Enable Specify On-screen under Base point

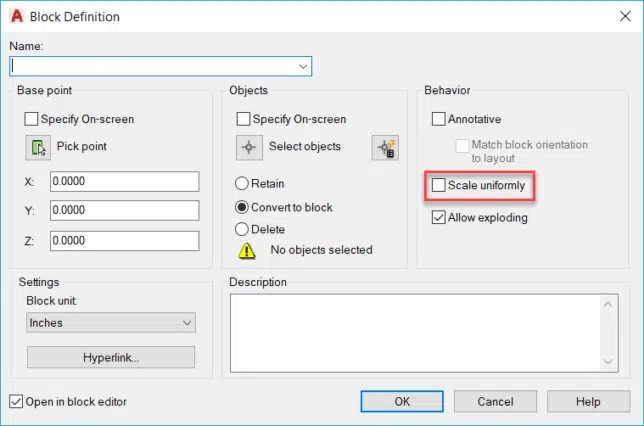[31, 119]
